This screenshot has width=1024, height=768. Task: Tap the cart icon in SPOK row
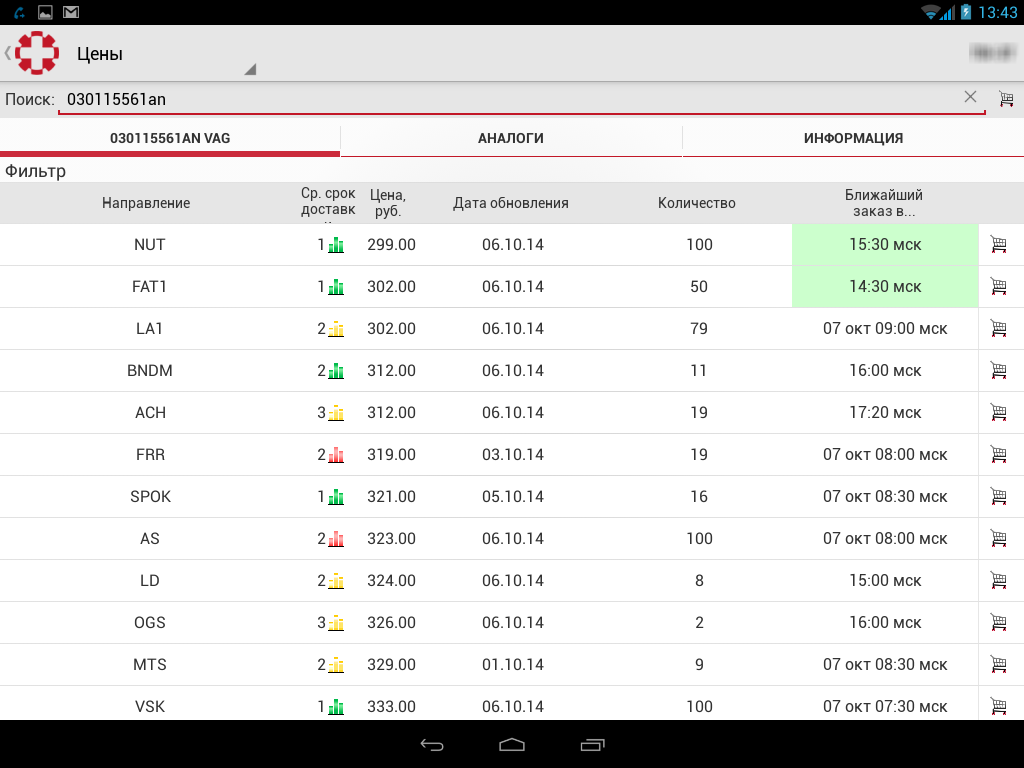[998, 496]
